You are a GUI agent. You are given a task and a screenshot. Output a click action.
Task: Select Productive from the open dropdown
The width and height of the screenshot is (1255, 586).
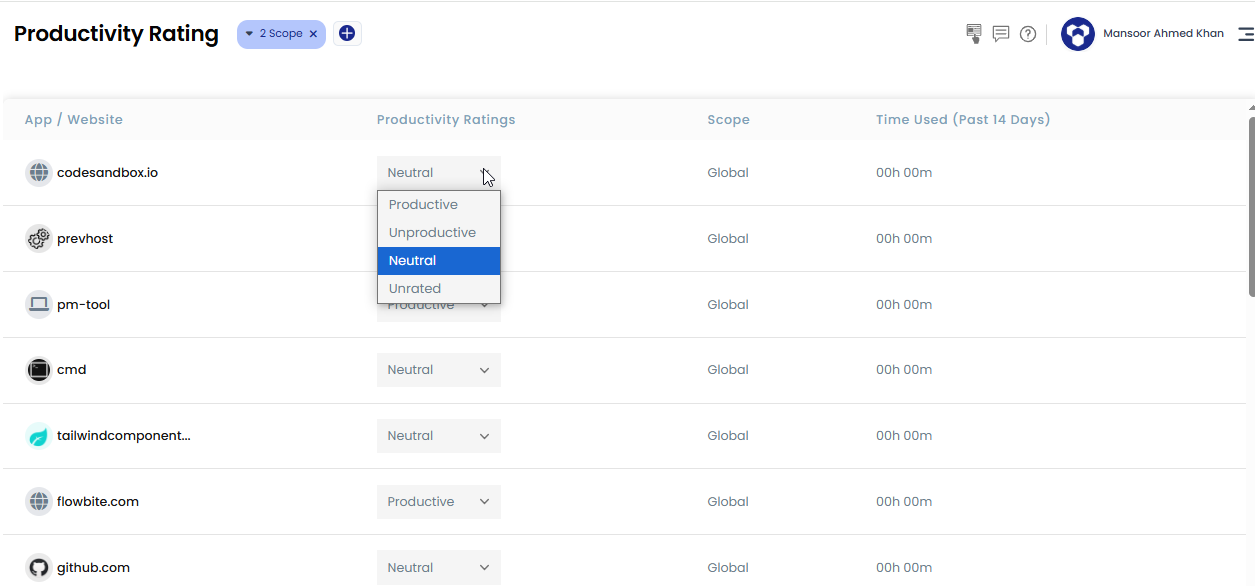click(438, 204)
